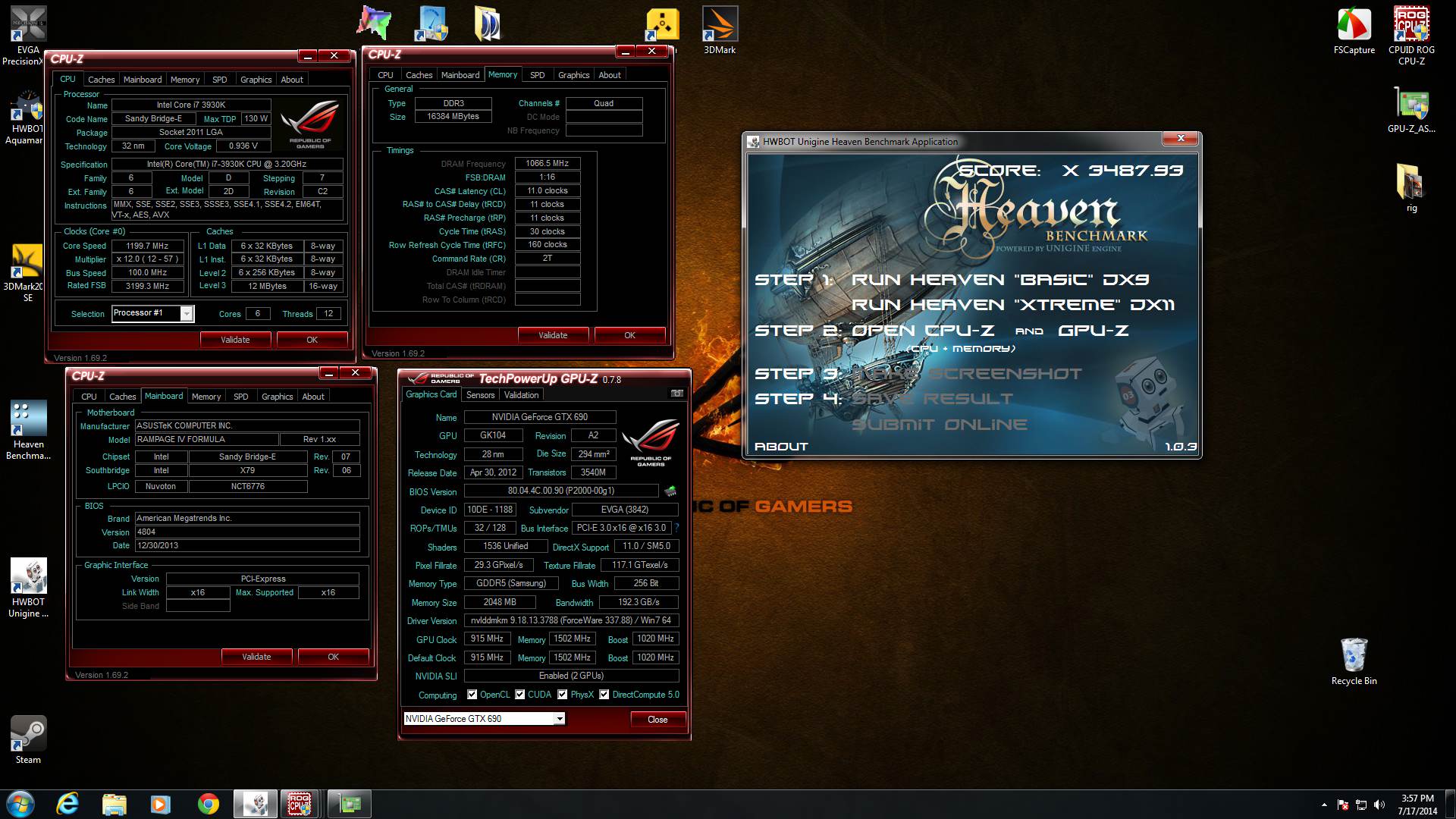This screenshot has height=819, width=1456.
Task: Click GPU-Z link in Heaven step 2
Action: (1093, 331)
